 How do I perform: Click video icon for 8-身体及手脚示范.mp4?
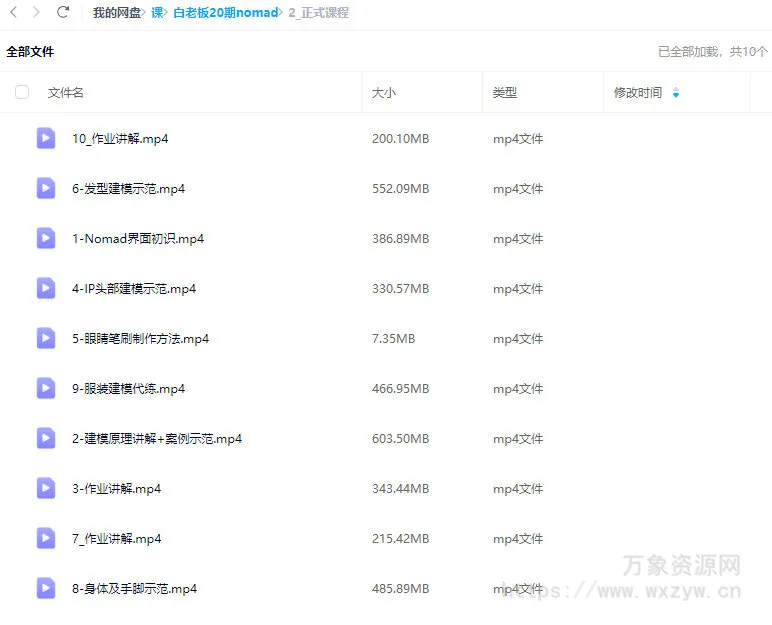pos(46,588)
